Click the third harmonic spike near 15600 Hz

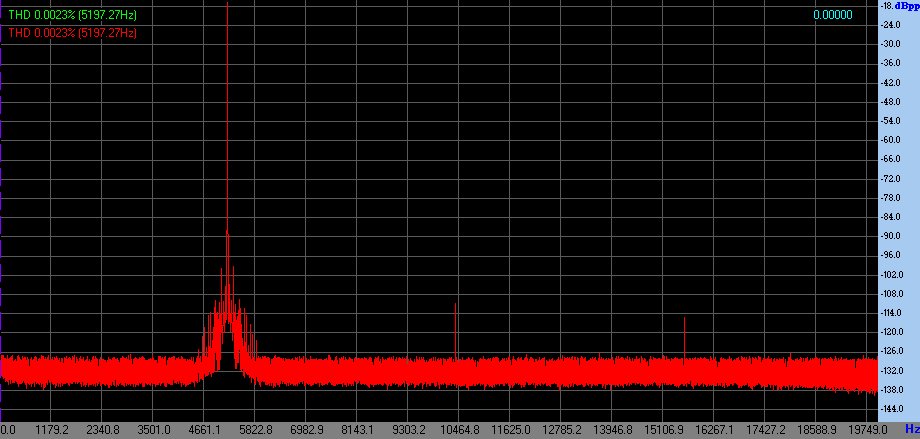684,336
